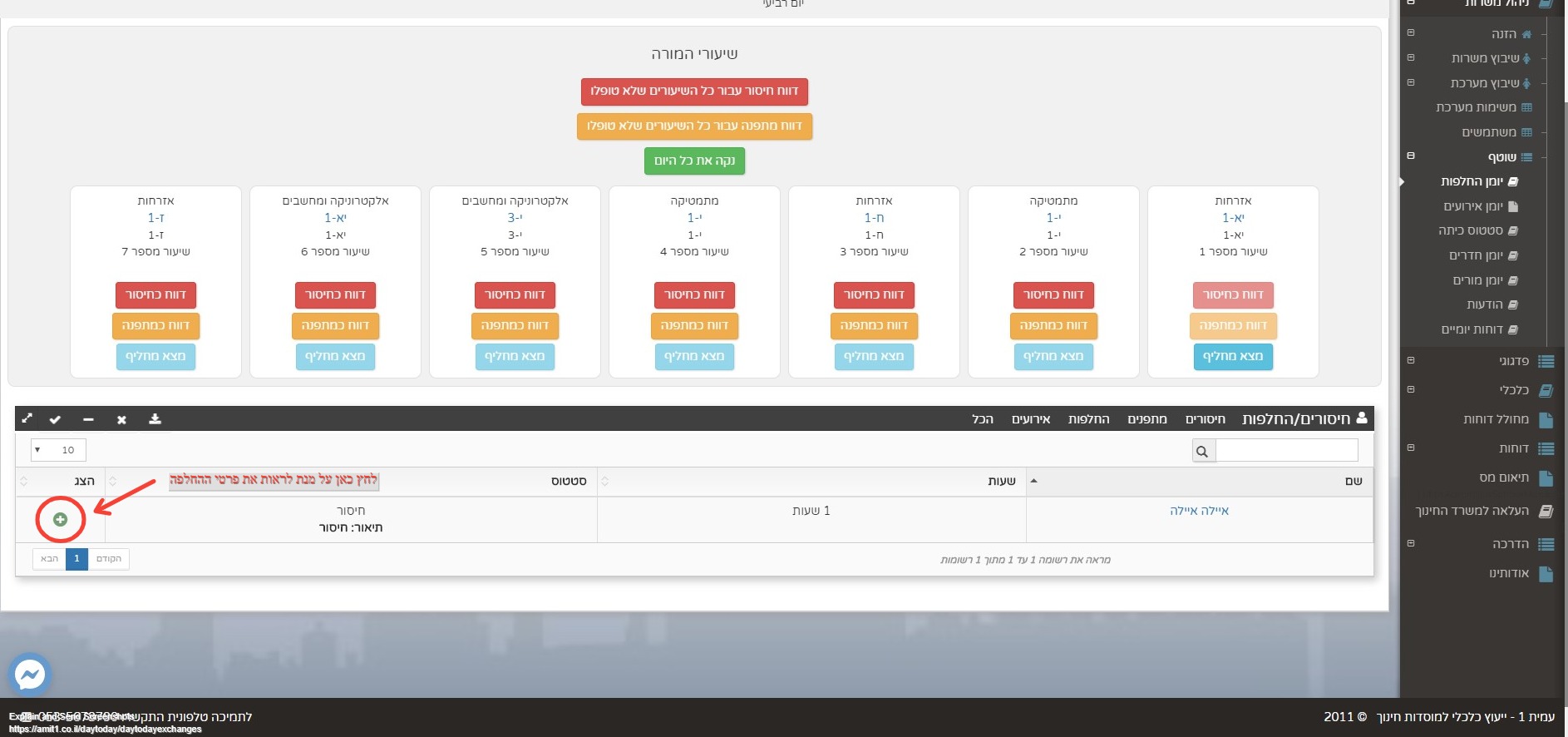Collapse the שוטף sidebar section toggle
This screenshot has width=1568, height=737.
pyautogui.click(x=1410, y=156)
